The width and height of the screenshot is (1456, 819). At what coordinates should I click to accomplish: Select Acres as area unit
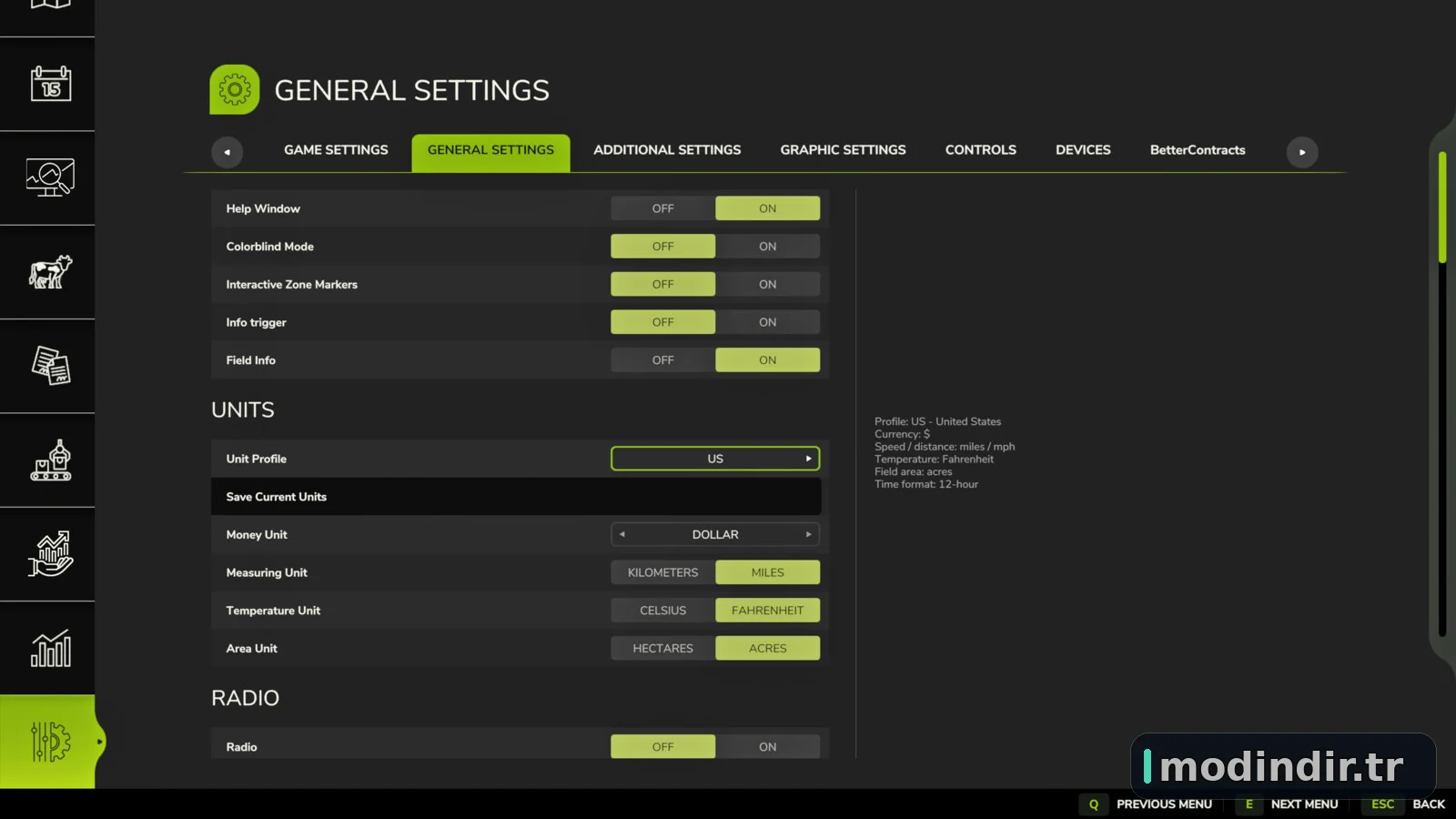pyautogui.click(x=767, y=648)
